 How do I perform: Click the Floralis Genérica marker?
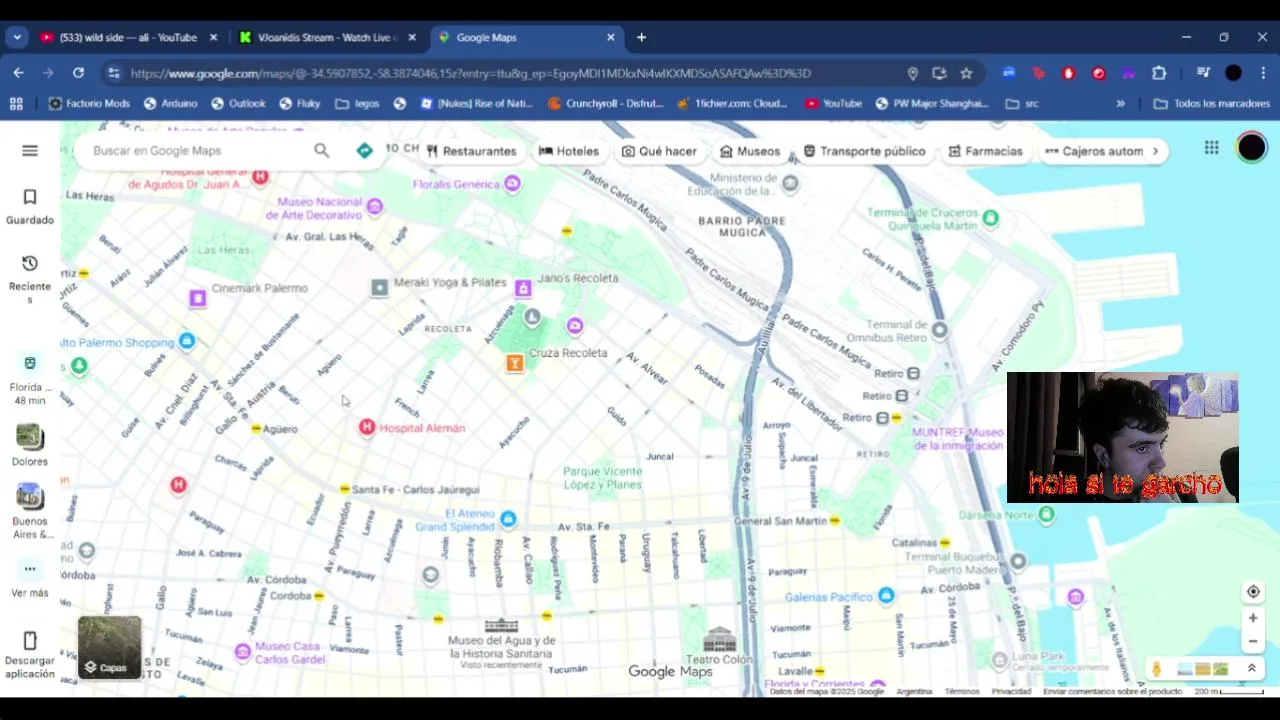point(512,184)
